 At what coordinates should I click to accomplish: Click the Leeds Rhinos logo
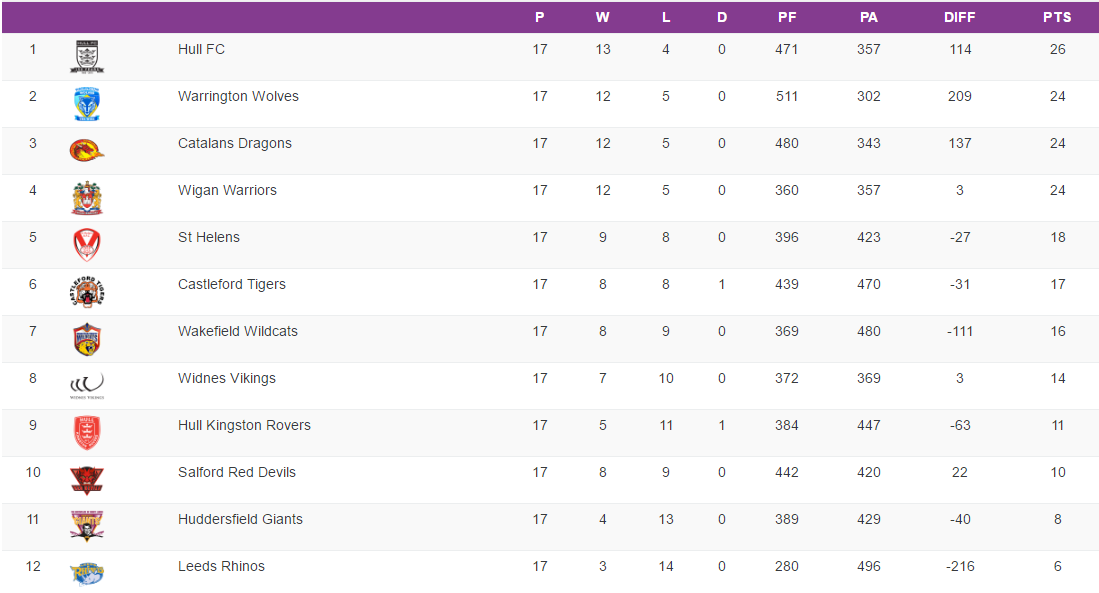(87, 573)
